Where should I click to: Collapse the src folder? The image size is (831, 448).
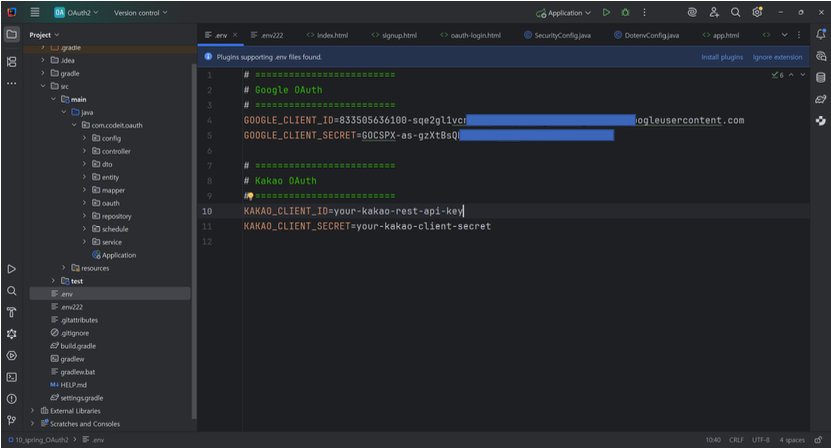[x=43, y=86]
